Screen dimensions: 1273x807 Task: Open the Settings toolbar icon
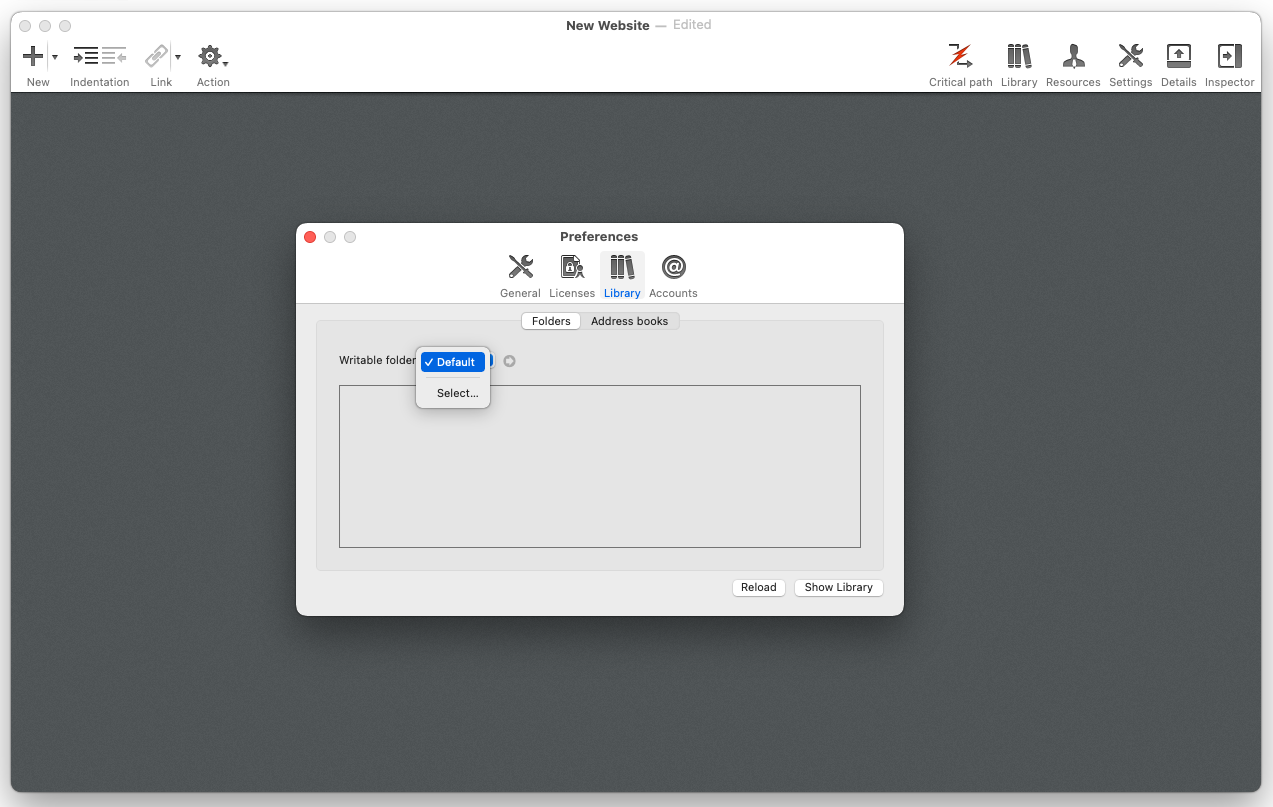point(1130,57)
